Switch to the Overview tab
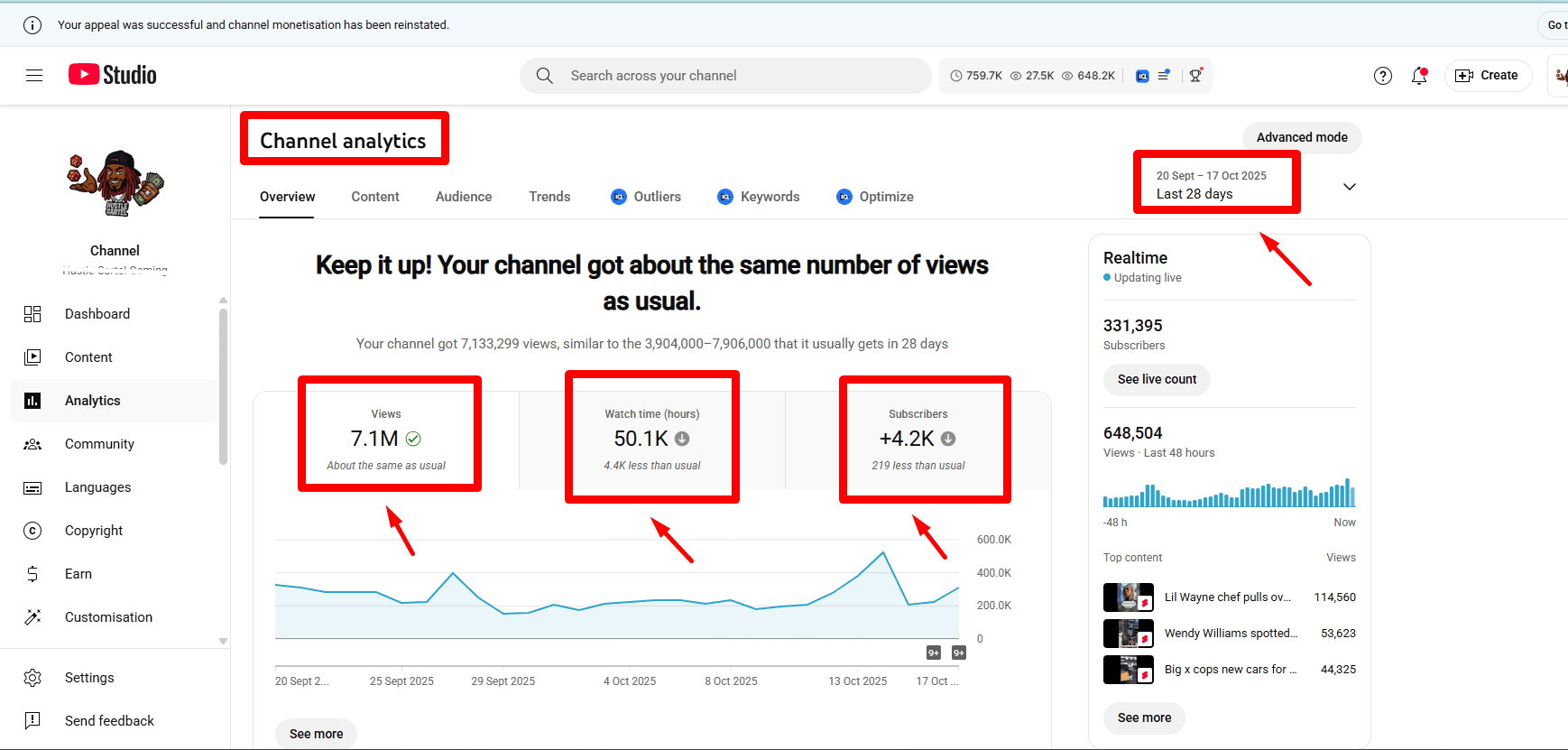Screen dimensions: 1568x750 click(288, 197)
